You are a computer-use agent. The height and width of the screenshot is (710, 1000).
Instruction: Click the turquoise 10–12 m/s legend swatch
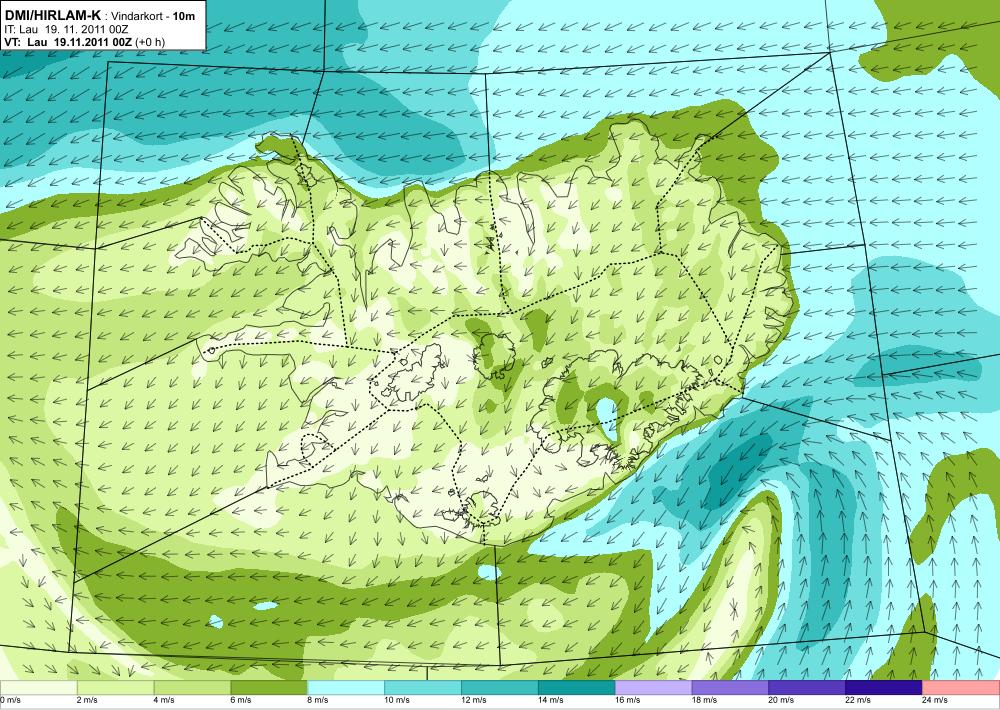coord(423,688)
